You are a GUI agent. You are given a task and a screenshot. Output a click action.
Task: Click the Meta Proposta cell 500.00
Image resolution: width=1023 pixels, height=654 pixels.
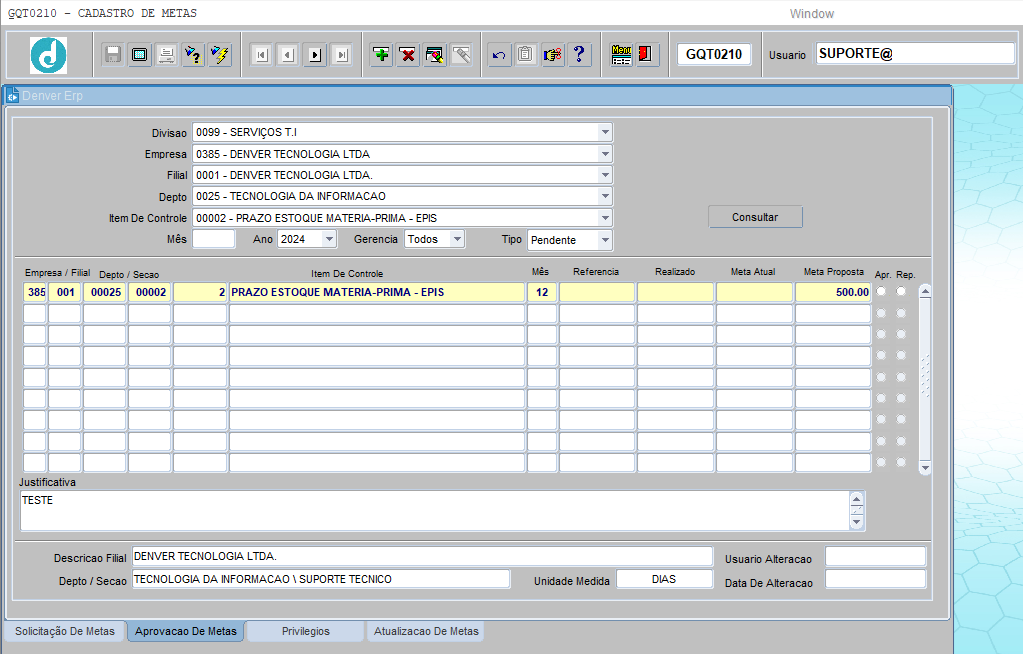pyautogui.click(x=833, y=292)
